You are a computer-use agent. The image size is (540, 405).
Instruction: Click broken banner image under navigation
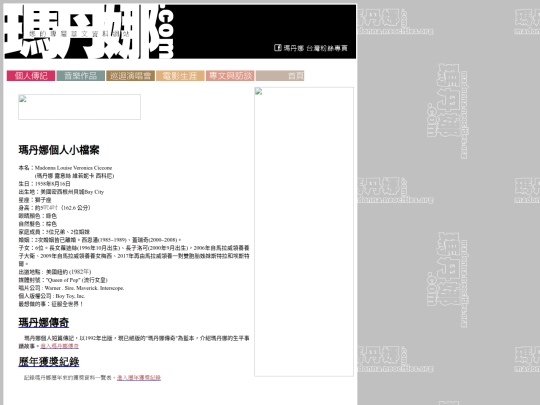[80, 107]
